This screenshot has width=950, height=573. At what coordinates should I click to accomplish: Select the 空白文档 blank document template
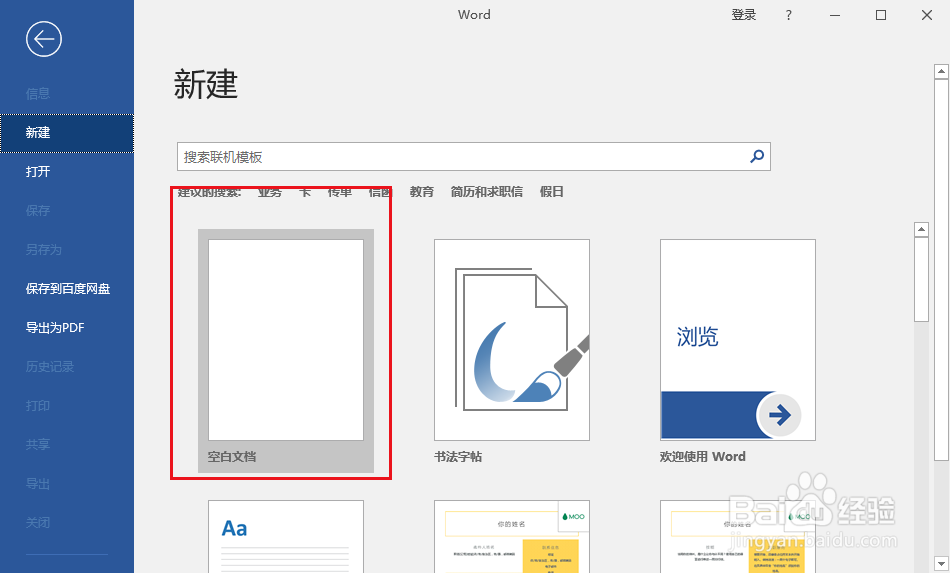click(x=286, y=351)
